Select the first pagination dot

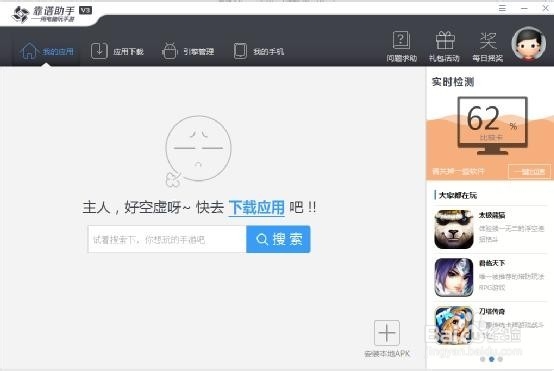pos(483,359)
